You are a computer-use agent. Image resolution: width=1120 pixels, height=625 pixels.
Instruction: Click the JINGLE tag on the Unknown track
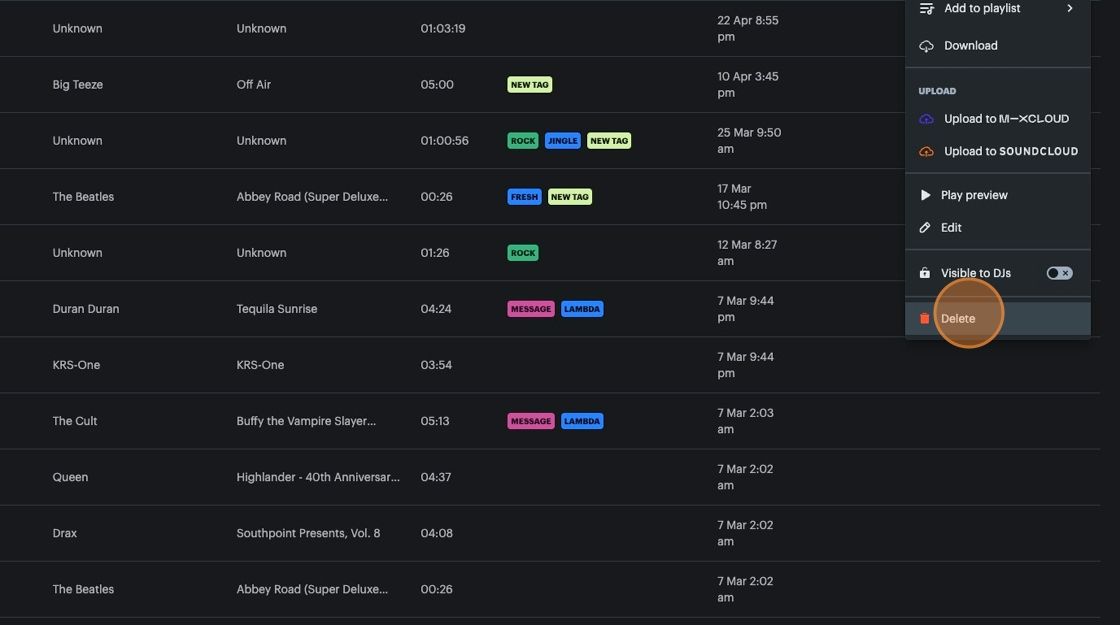[562, 141]
